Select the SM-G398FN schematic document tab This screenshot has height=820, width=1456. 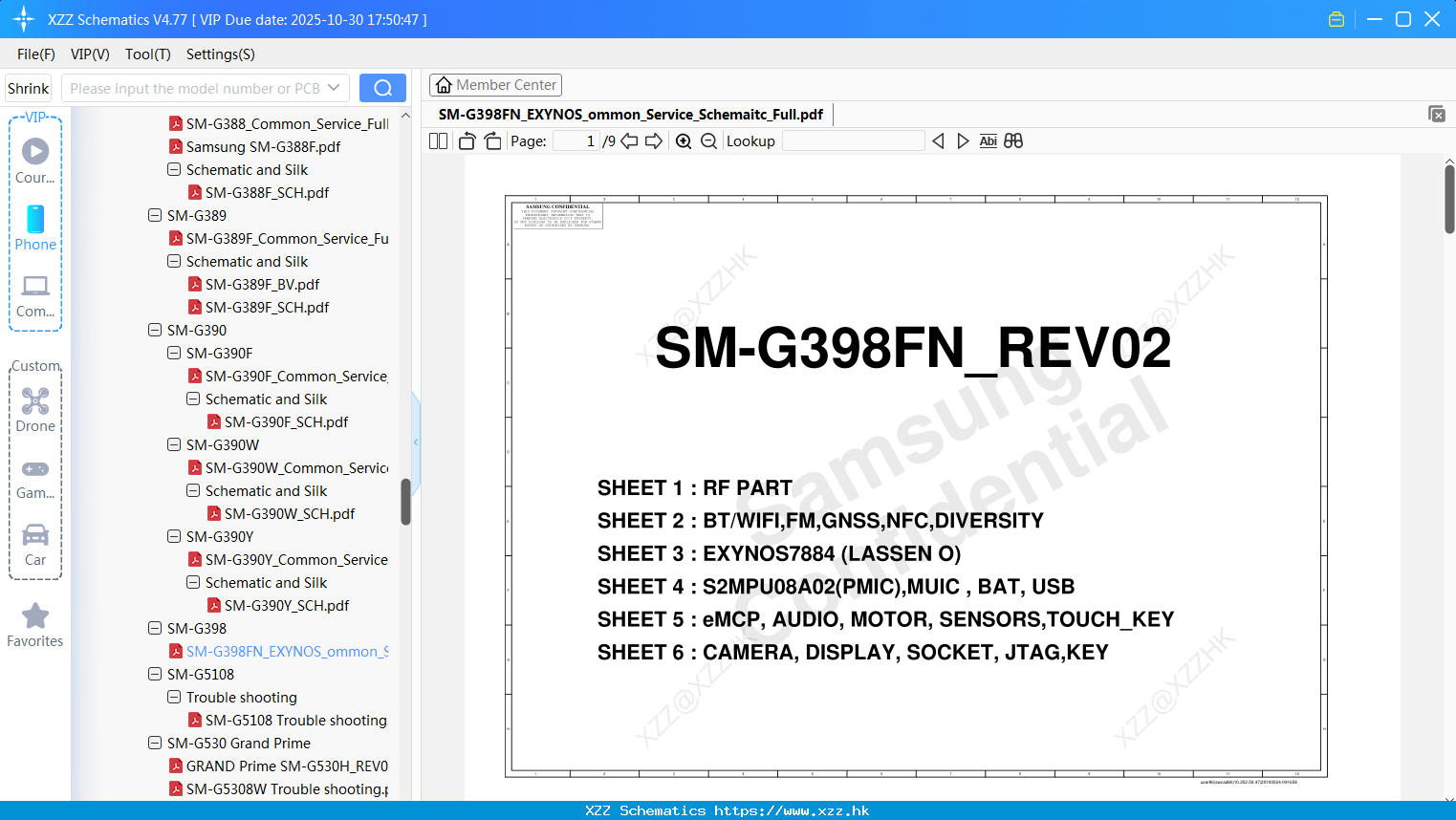[x=631, y=114]
